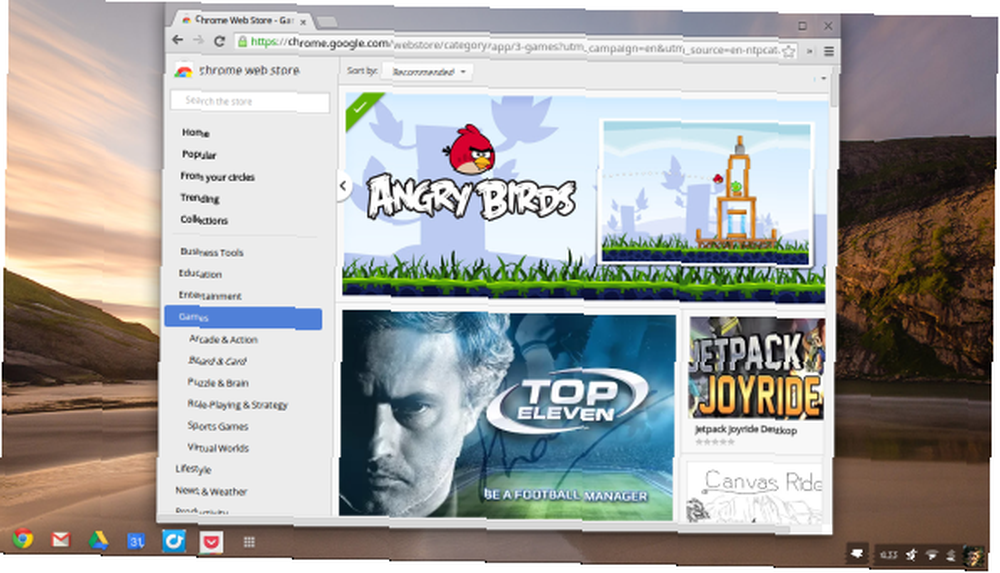Close the Chrome Web Store tab

pos(303,22)
